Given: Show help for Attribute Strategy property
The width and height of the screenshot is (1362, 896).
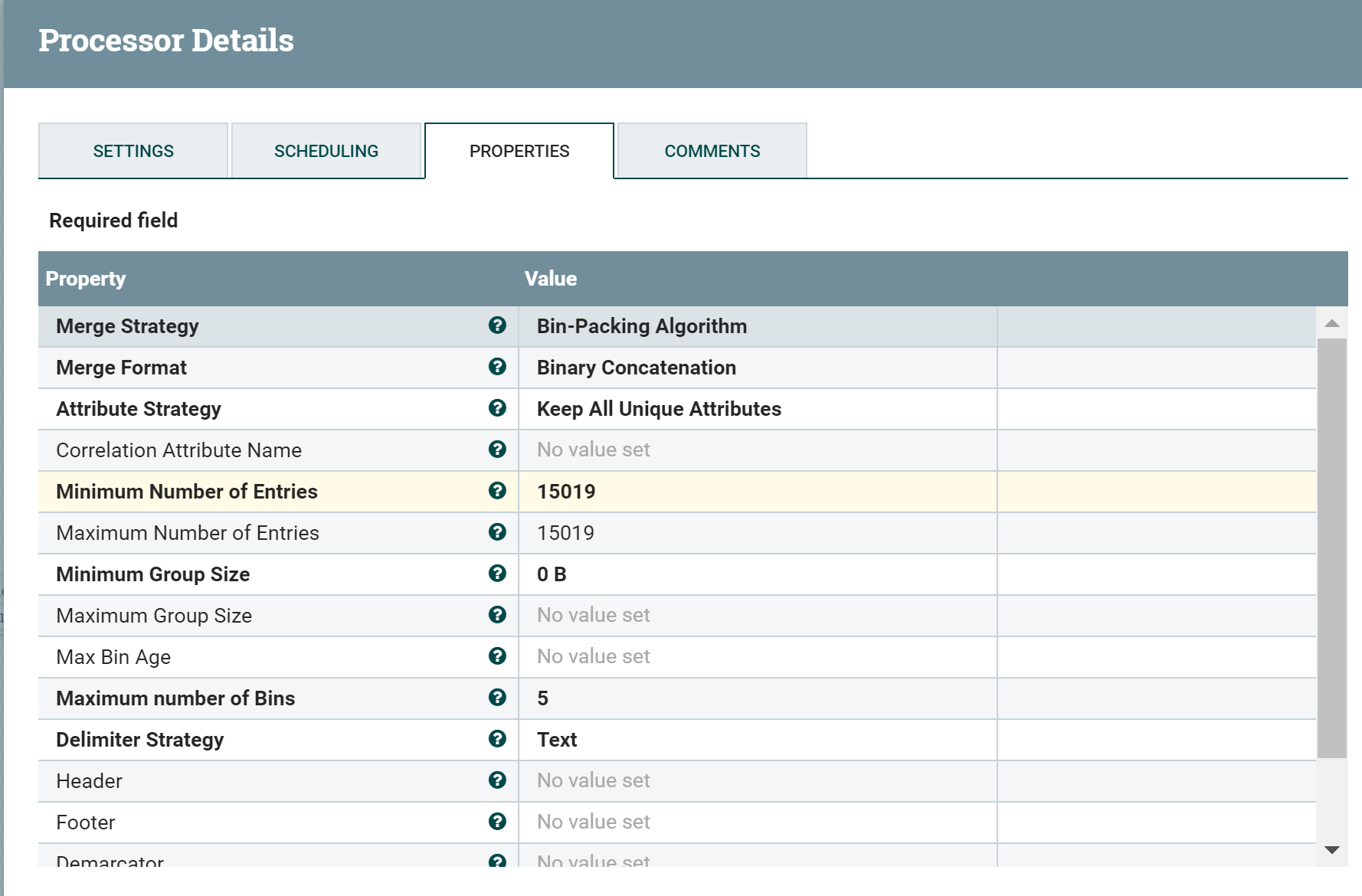Looking at the screenshot, I should click(x=497, y=408).
